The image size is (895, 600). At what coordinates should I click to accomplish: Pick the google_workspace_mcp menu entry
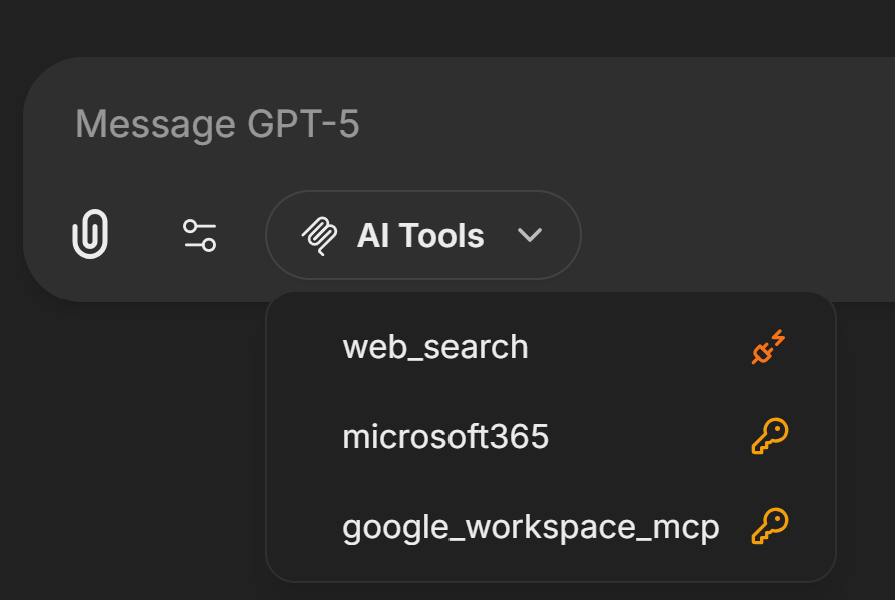tap(530, 527)
